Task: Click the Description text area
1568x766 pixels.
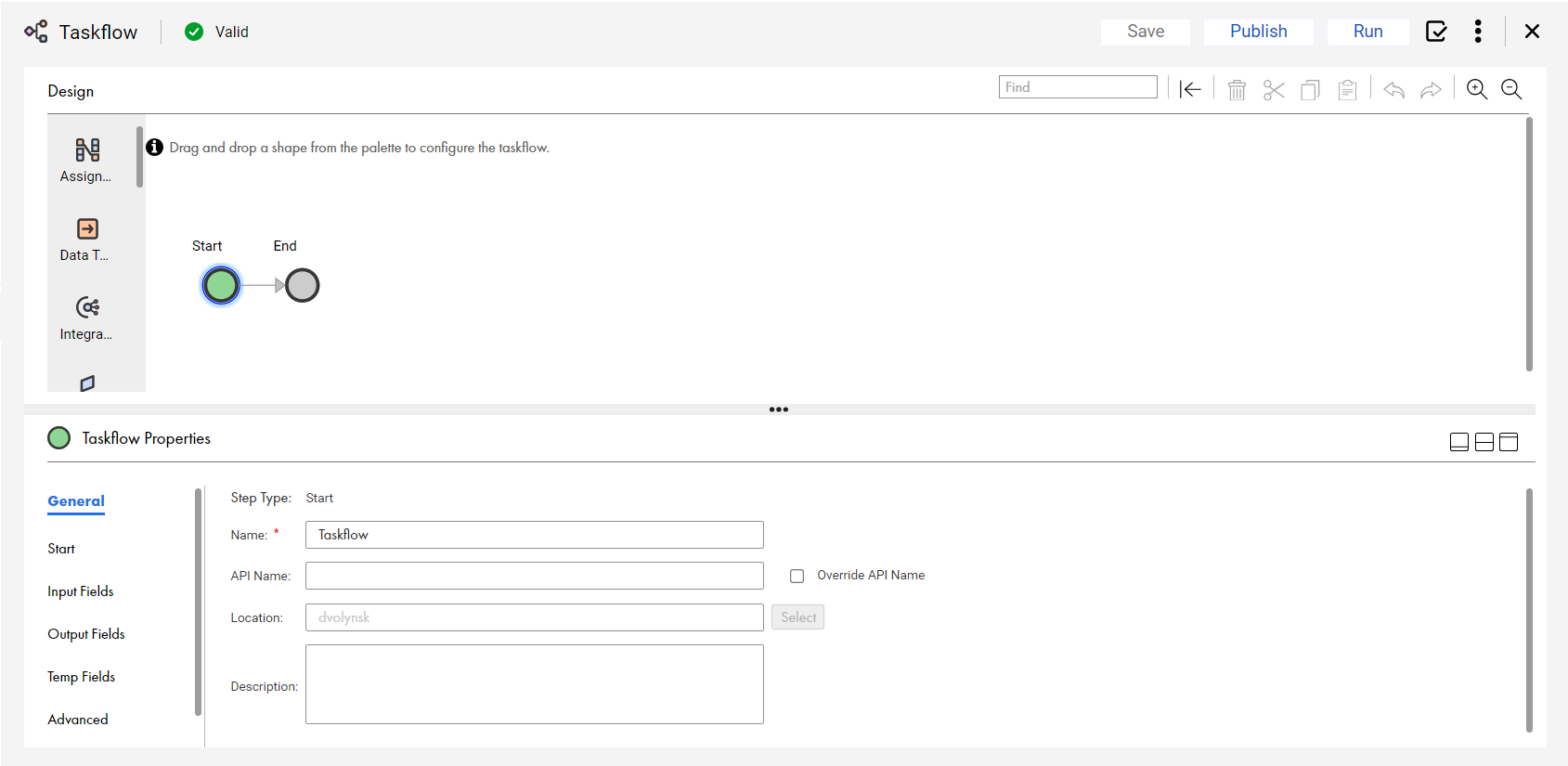Action: click(535, 684)
